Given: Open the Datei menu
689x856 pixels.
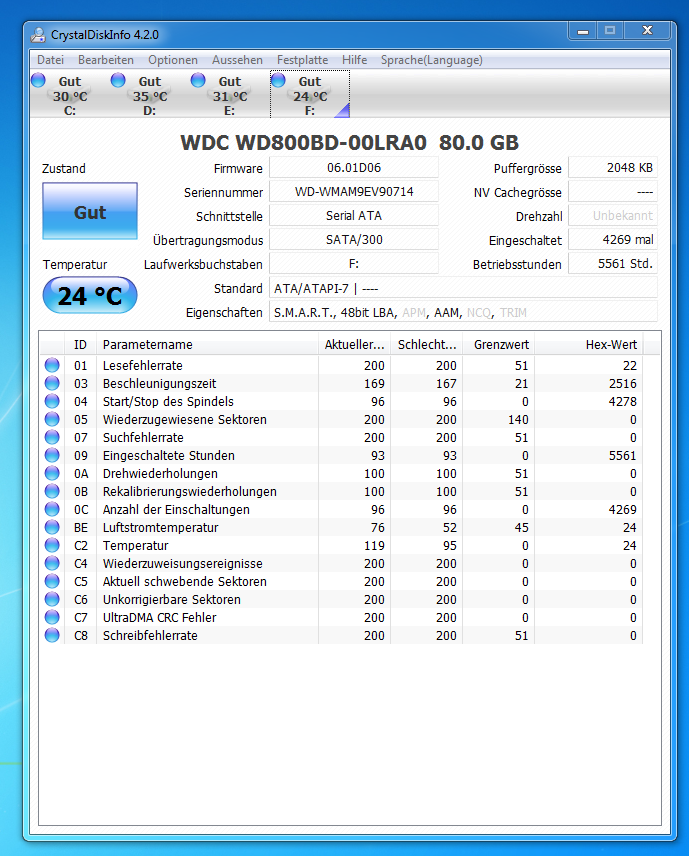Looking at the screenshot, I should tap(50, 60).
